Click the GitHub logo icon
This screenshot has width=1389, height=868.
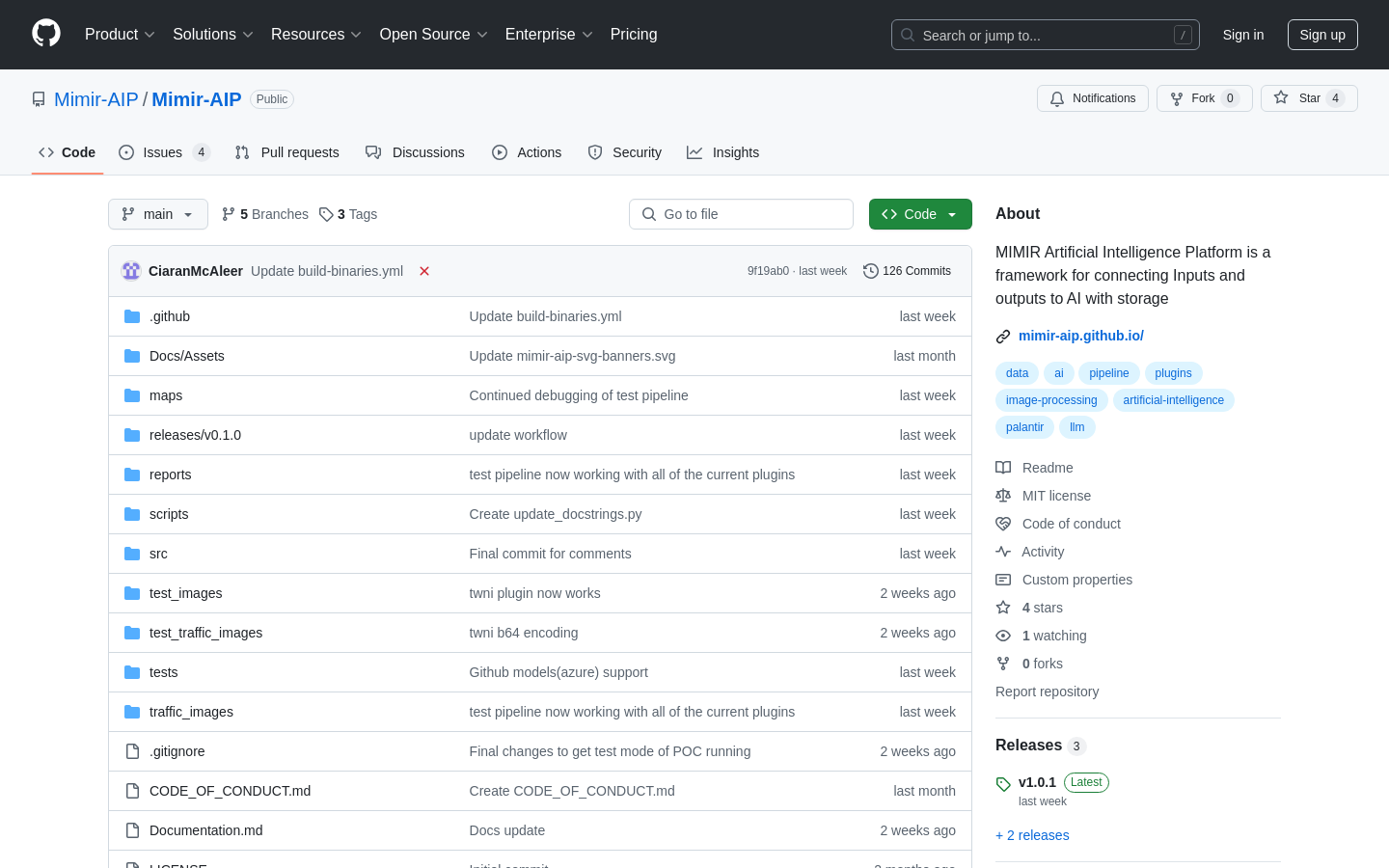(46, 34)
